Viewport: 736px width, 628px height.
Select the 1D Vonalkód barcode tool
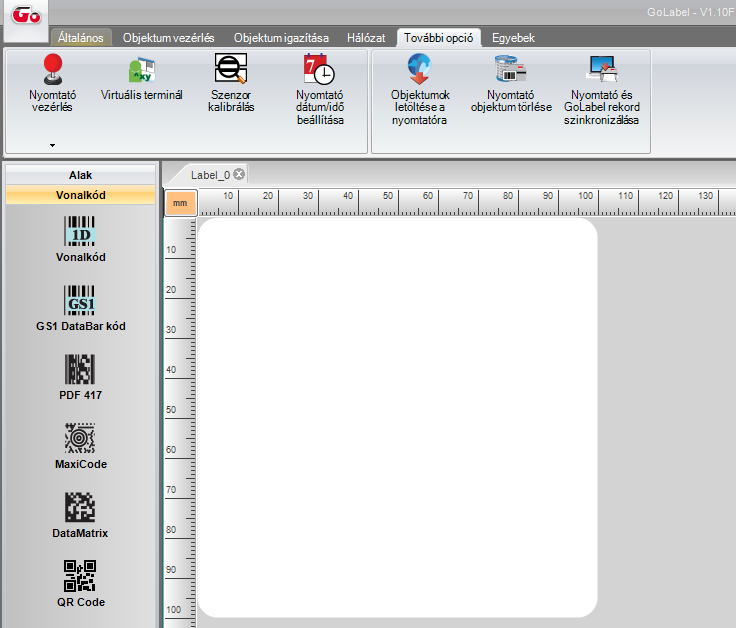point(80,239)
